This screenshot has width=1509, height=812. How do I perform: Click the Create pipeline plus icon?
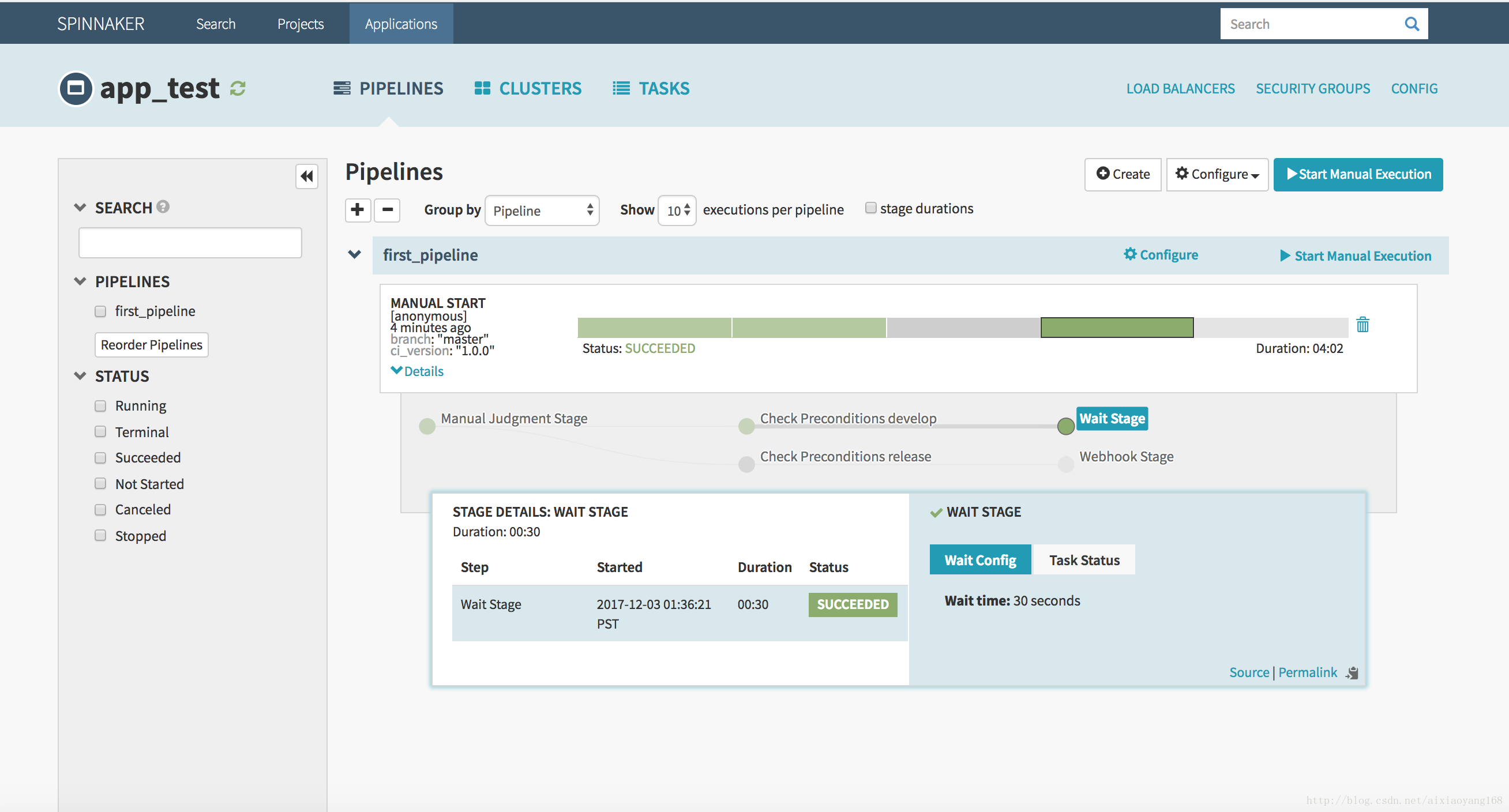click(x=358, y=210)
